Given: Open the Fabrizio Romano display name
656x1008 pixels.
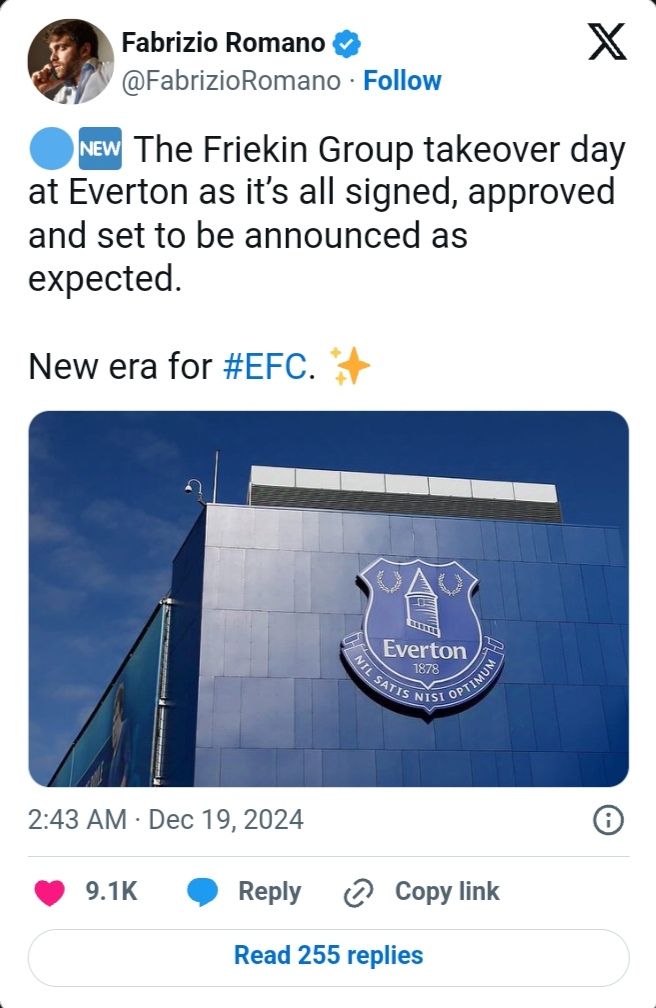Looking at the screenshot, I should [x=223, y=43].
